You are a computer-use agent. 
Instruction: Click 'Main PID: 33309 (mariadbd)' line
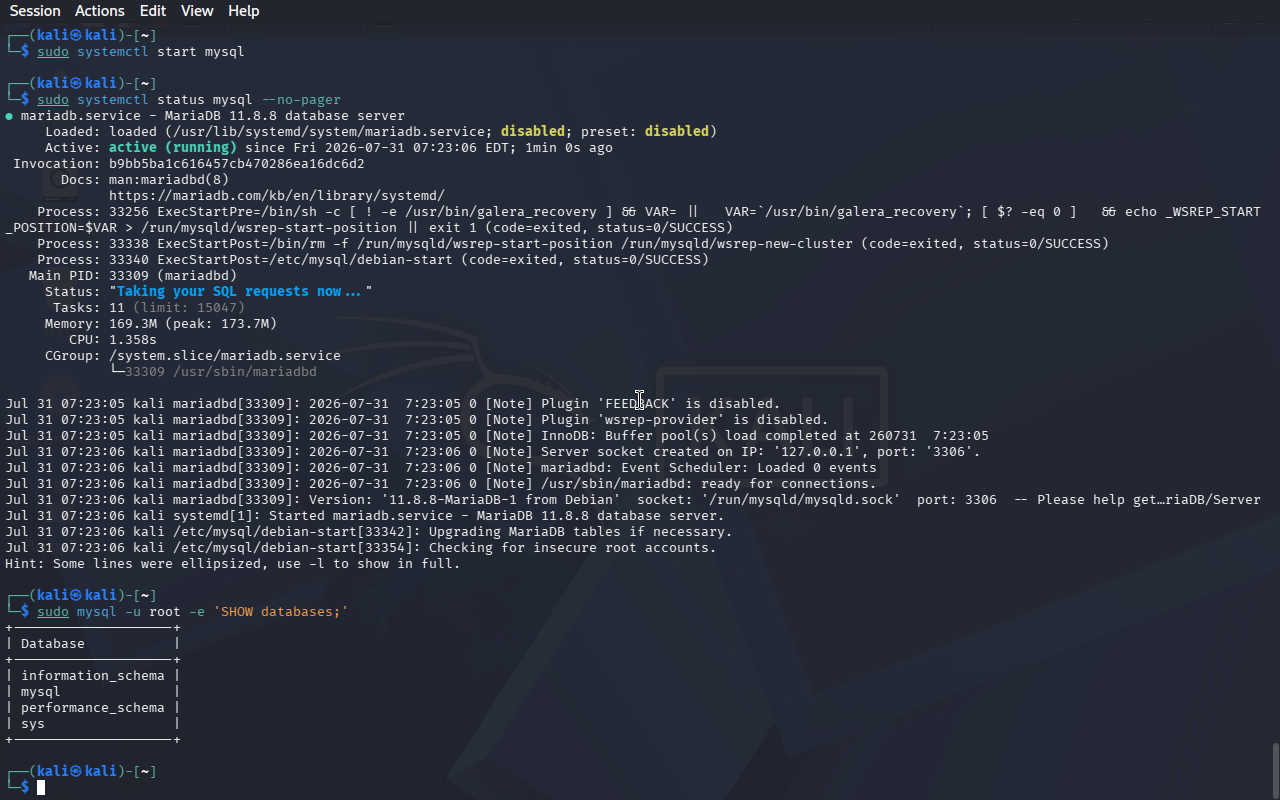click(x=133, y=276)
